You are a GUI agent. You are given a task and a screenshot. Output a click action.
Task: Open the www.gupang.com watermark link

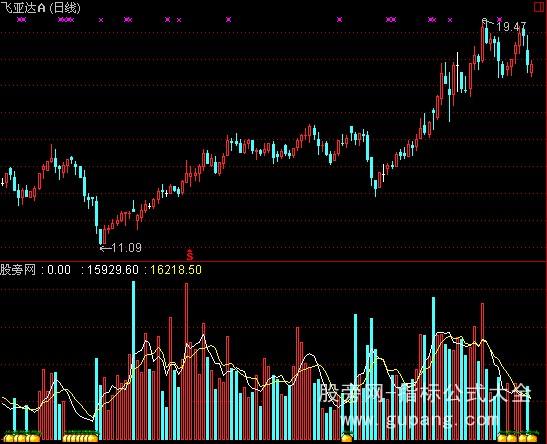[420, 420]
